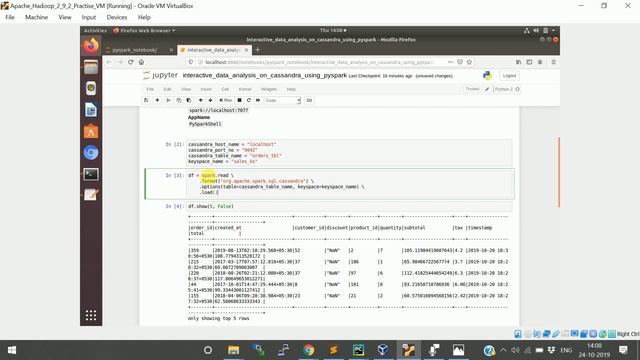The width and height of the screenshot is (640, 360).
Task: Click the df.show(5, False) cell
Action: pyautogui.click(x=349, y=207)
